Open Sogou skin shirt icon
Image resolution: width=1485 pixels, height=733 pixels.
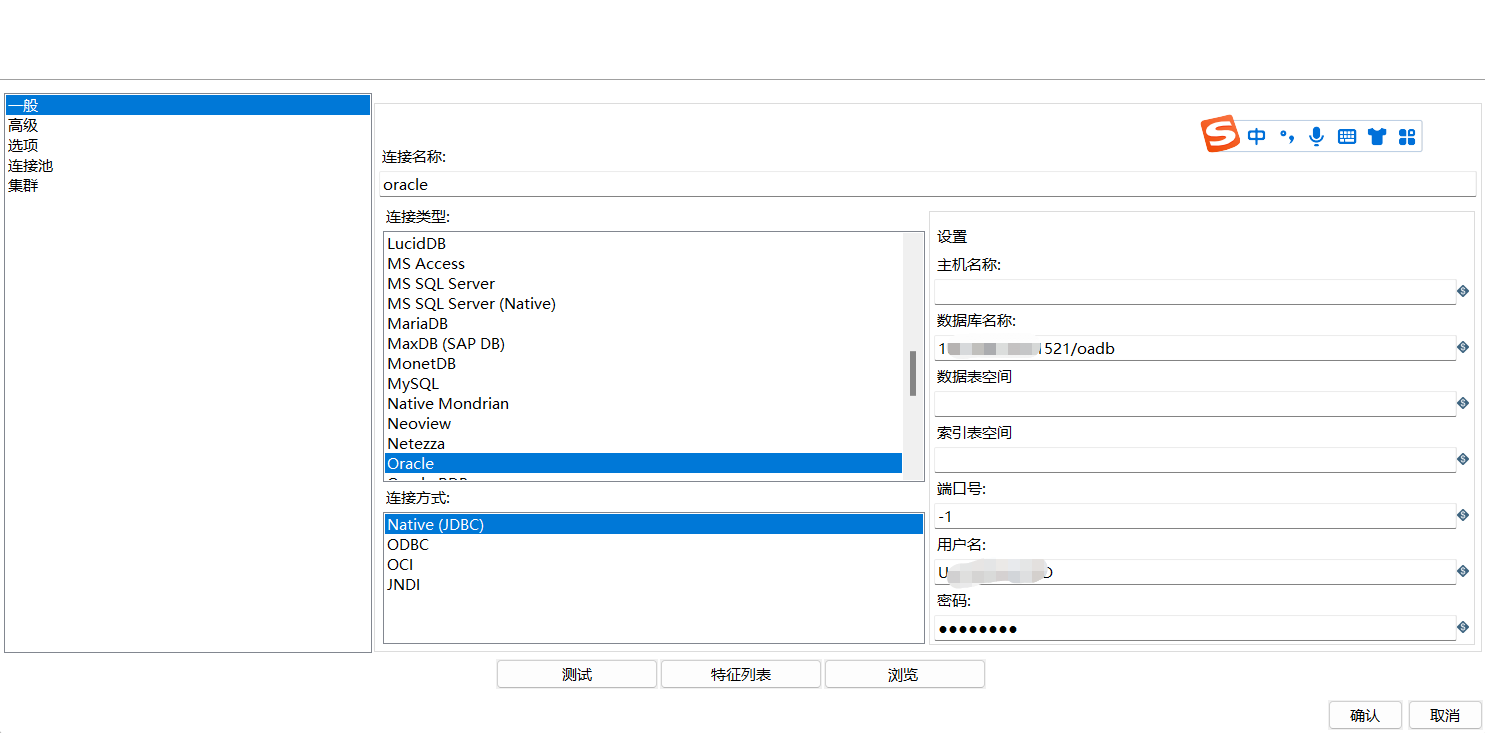[1377, 137]
